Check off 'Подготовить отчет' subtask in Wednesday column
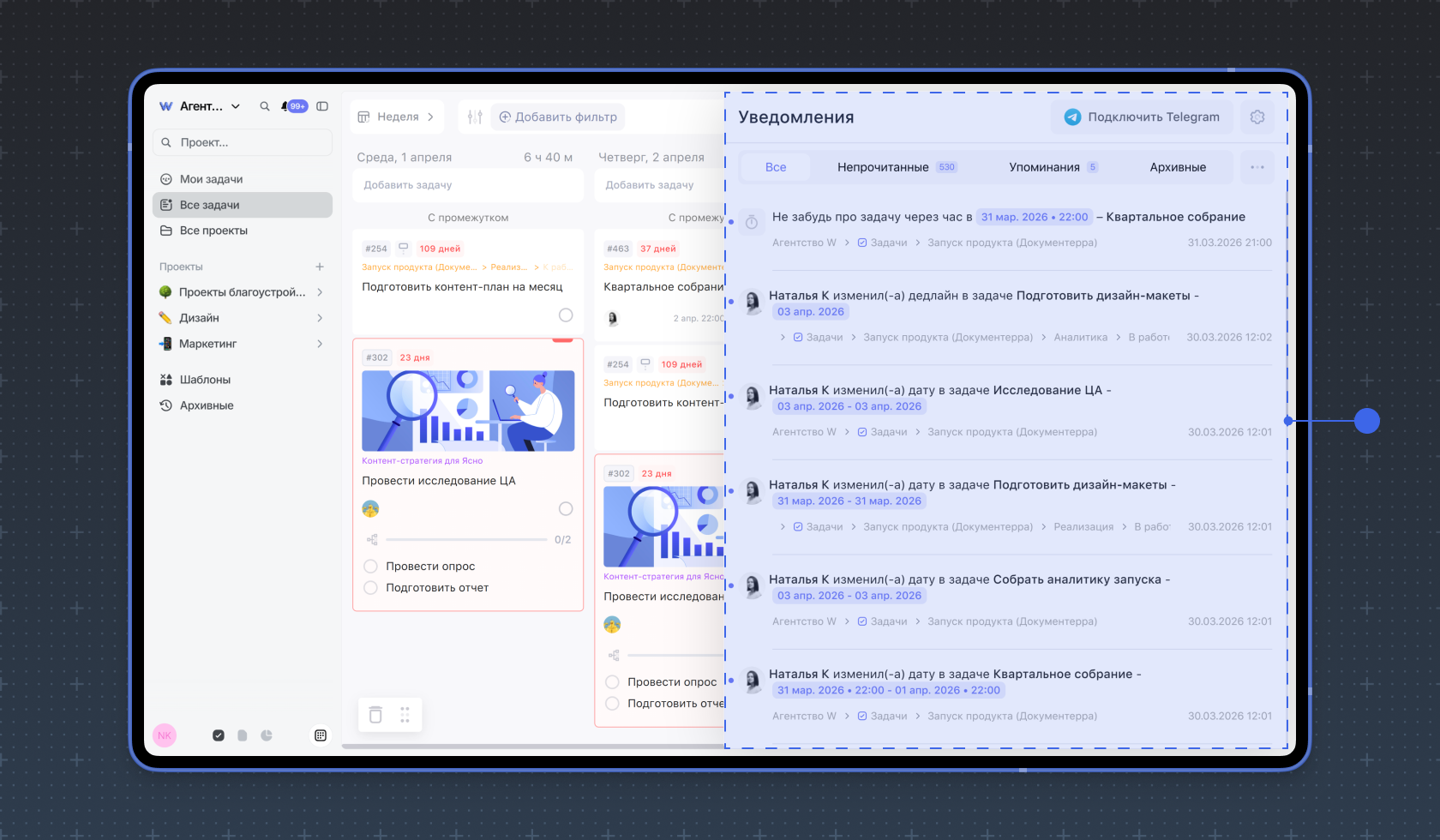 coord(371,588)
